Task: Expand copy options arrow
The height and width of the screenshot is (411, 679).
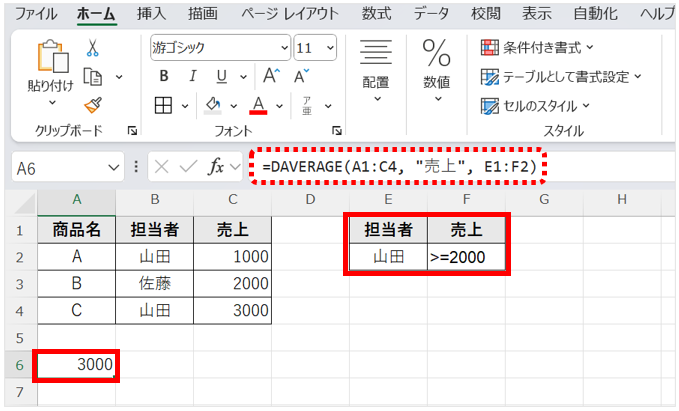Action: (x=119, y=77)
